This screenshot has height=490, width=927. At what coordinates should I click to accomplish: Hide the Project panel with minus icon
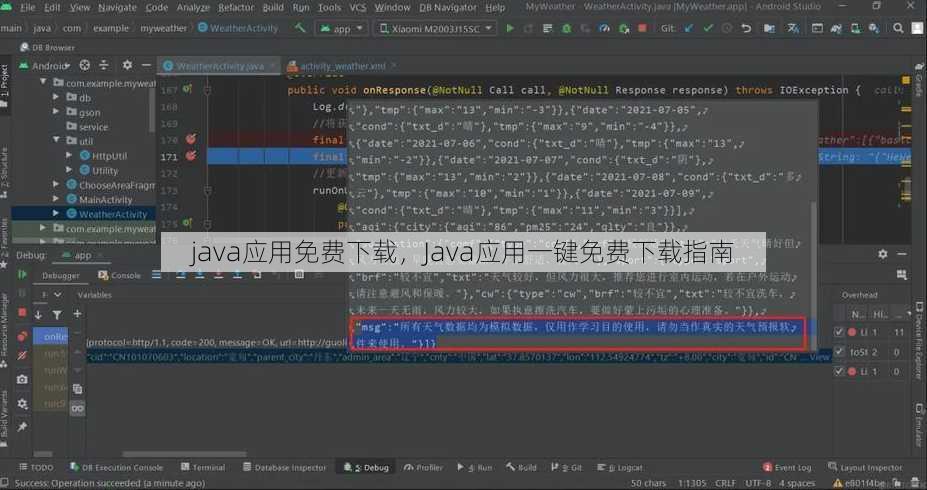(146, 65)
